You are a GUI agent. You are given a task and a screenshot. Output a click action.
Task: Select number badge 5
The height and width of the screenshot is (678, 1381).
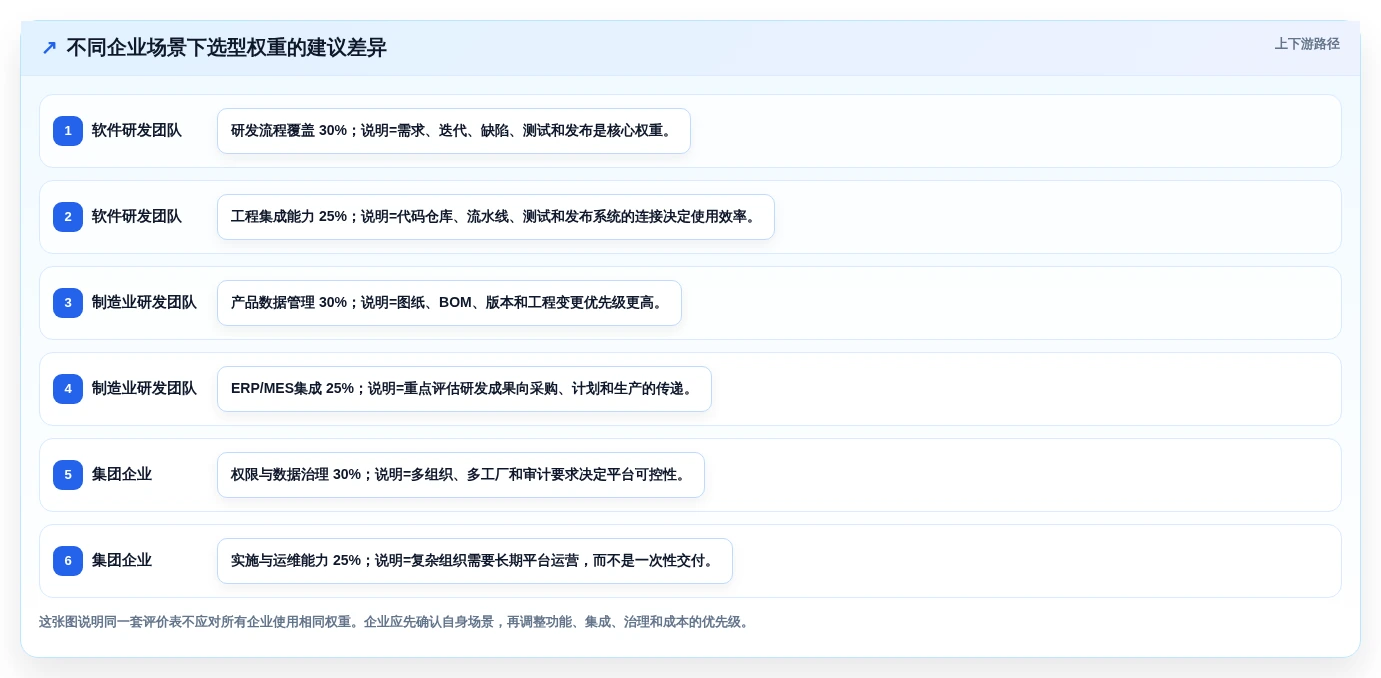[x=68, y=475]
